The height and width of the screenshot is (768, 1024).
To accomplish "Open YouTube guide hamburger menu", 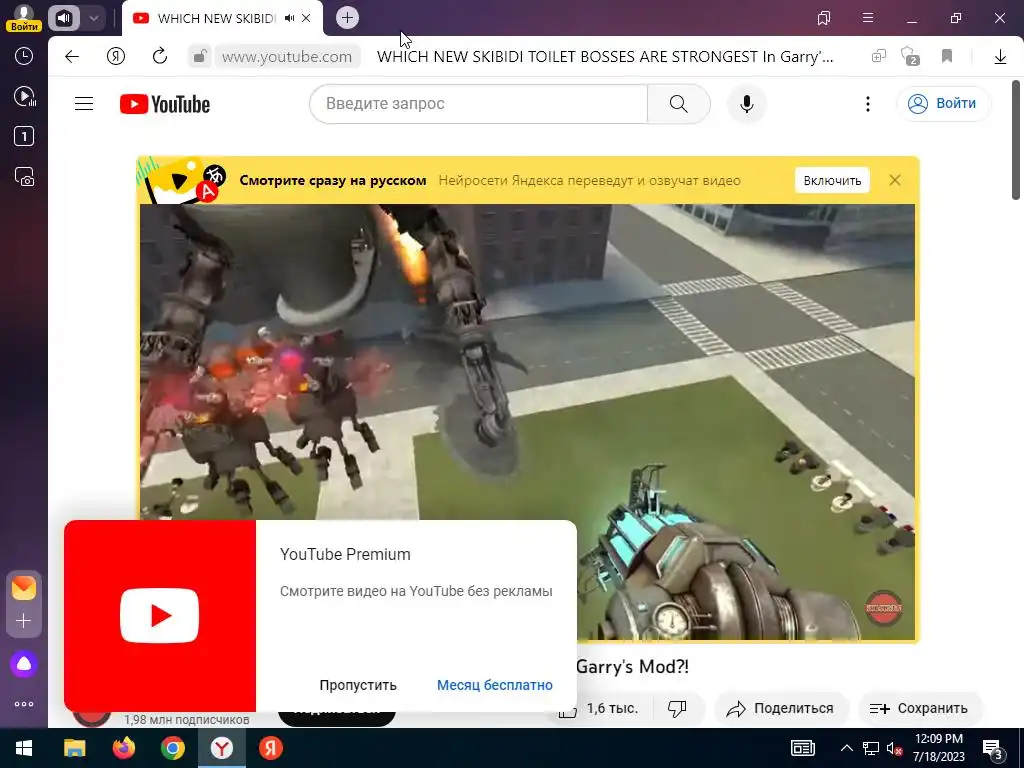I will click(84, 104).
